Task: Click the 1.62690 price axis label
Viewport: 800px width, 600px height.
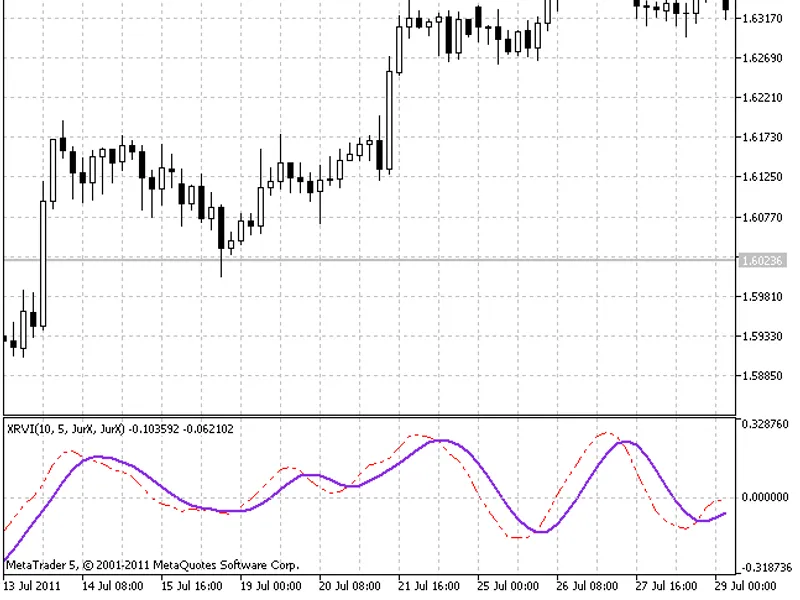Action: coord(762,58)
